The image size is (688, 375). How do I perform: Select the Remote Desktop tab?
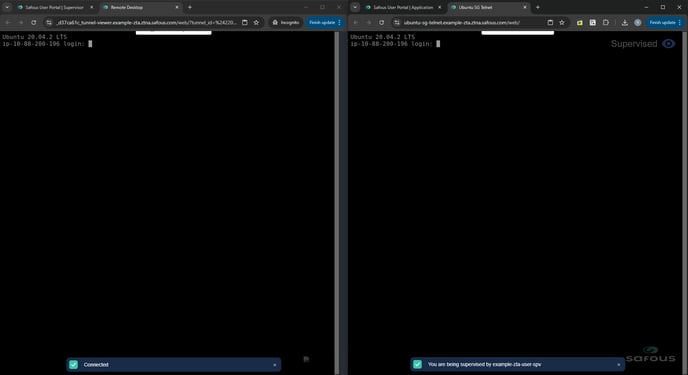point(140,7)
